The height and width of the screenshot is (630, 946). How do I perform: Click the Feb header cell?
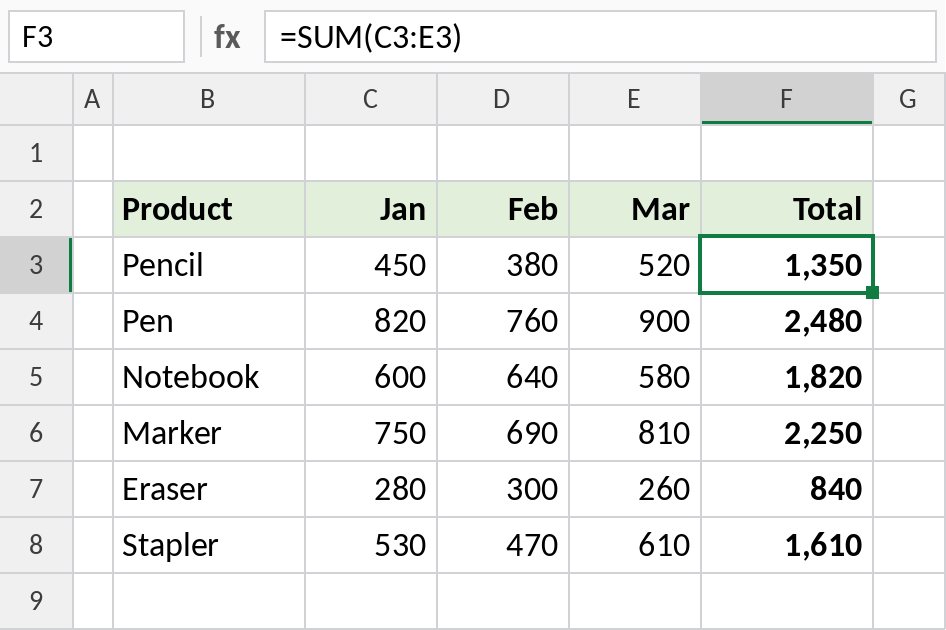(503, 209)
